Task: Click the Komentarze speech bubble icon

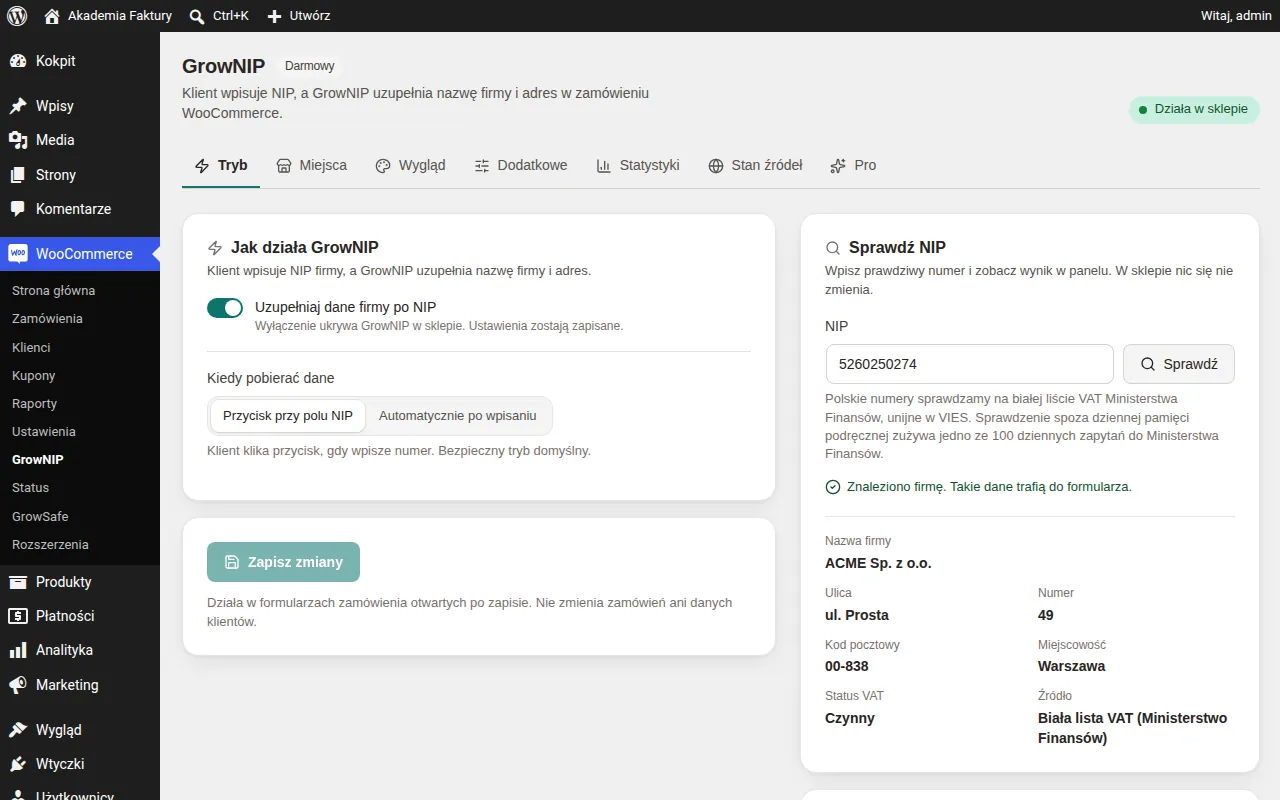Action: (18, 209)
